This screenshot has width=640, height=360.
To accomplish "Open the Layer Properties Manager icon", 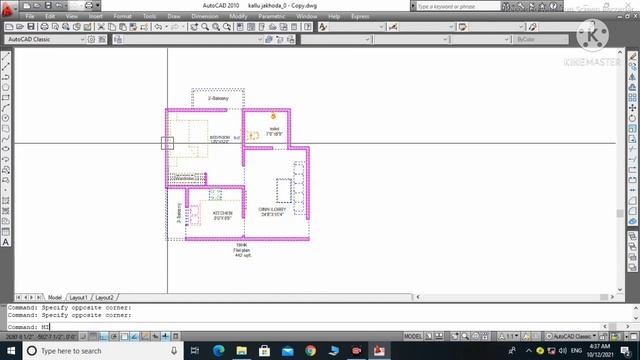I will click(x=118, y=39).
